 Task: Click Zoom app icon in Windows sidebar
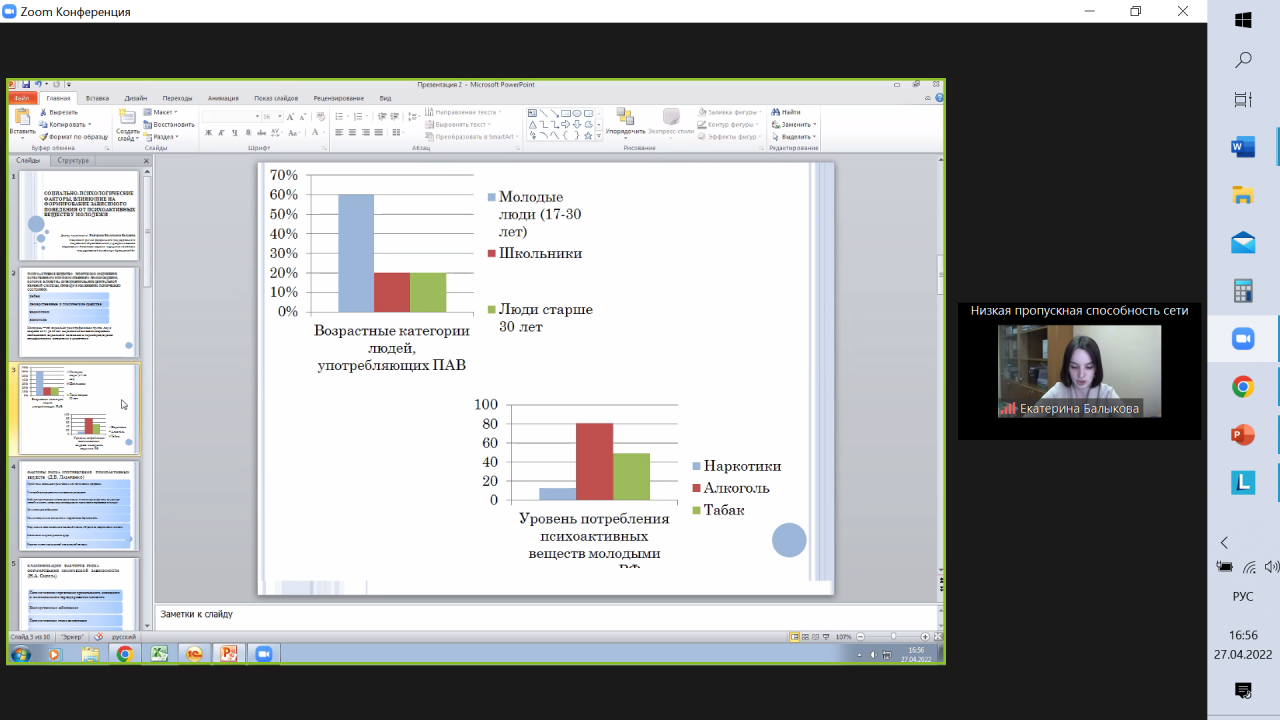pos(1243,340)
